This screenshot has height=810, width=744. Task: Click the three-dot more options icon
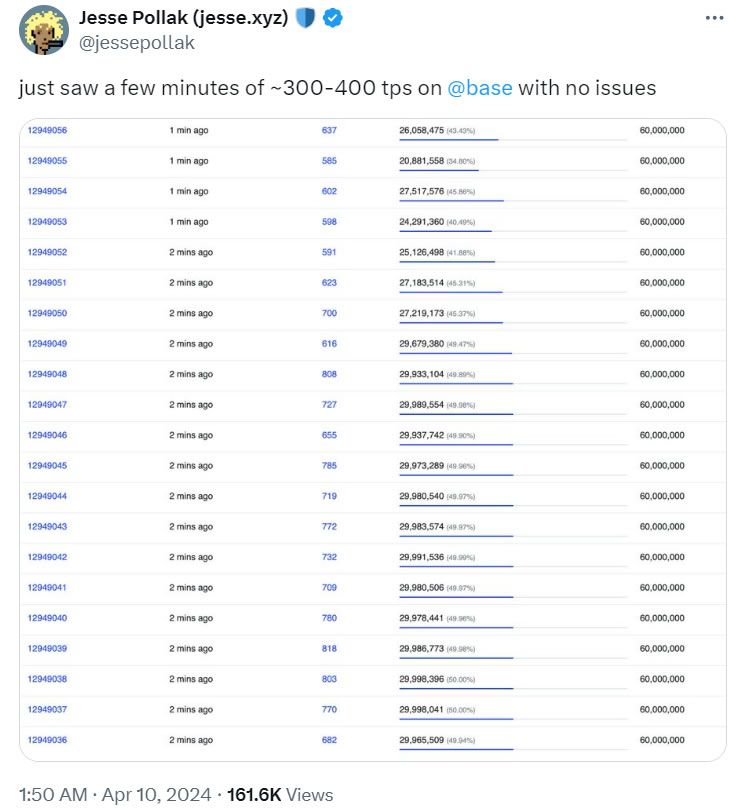(x=714, y=18)
